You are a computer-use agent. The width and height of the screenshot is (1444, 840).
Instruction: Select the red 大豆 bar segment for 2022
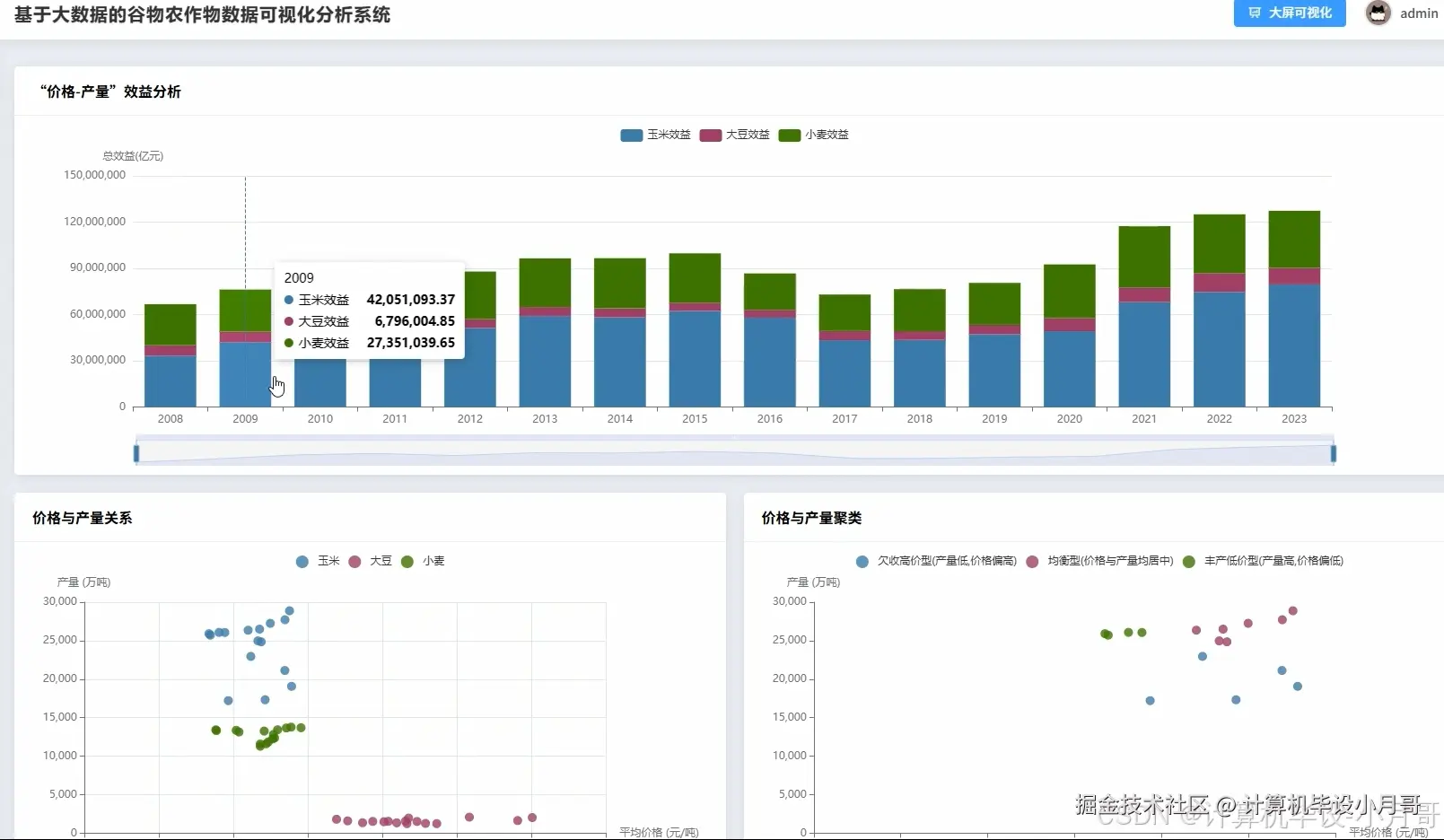(x=1220, y=283)
